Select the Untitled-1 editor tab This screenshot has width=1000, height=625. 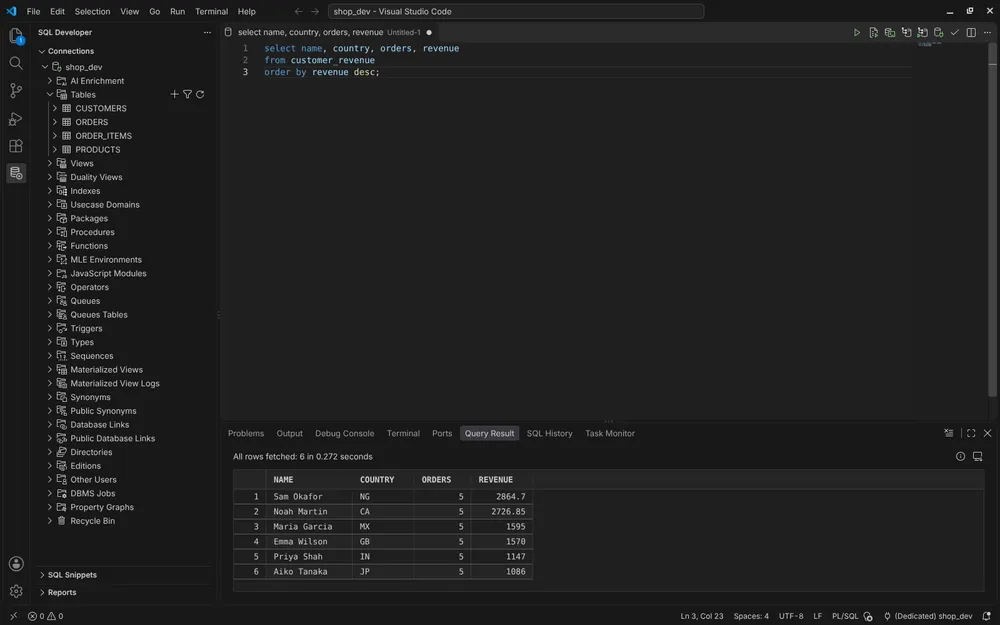pos(328,33)
